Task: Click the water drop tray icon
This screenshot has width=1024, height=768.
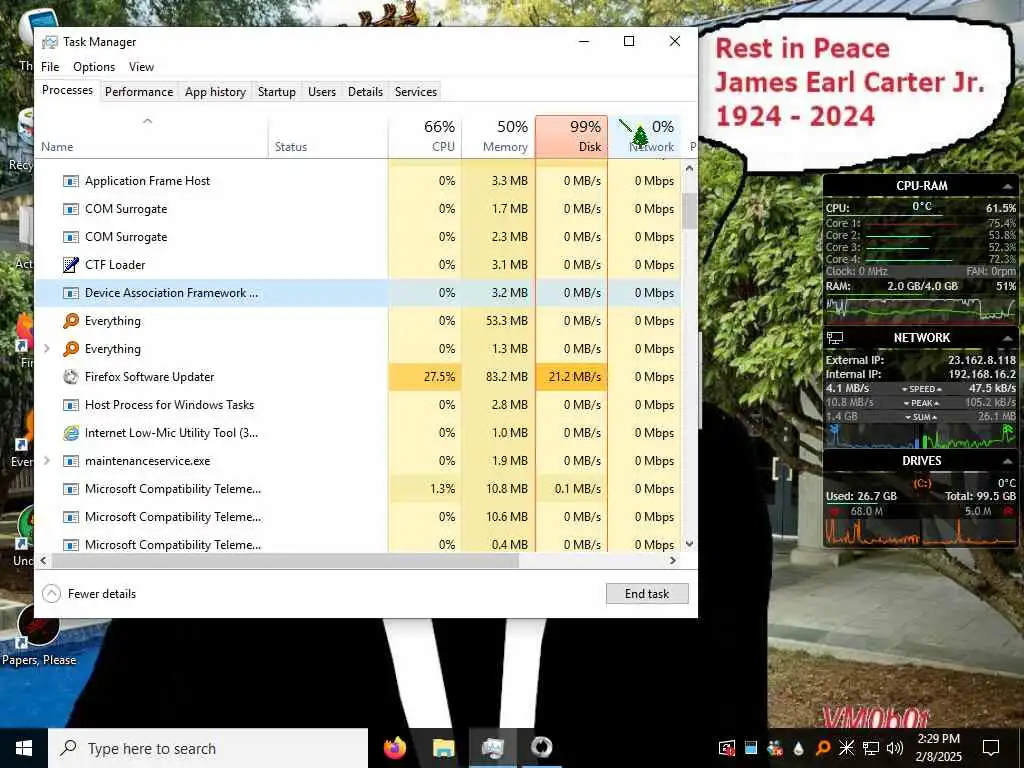Action: point(799,748)
